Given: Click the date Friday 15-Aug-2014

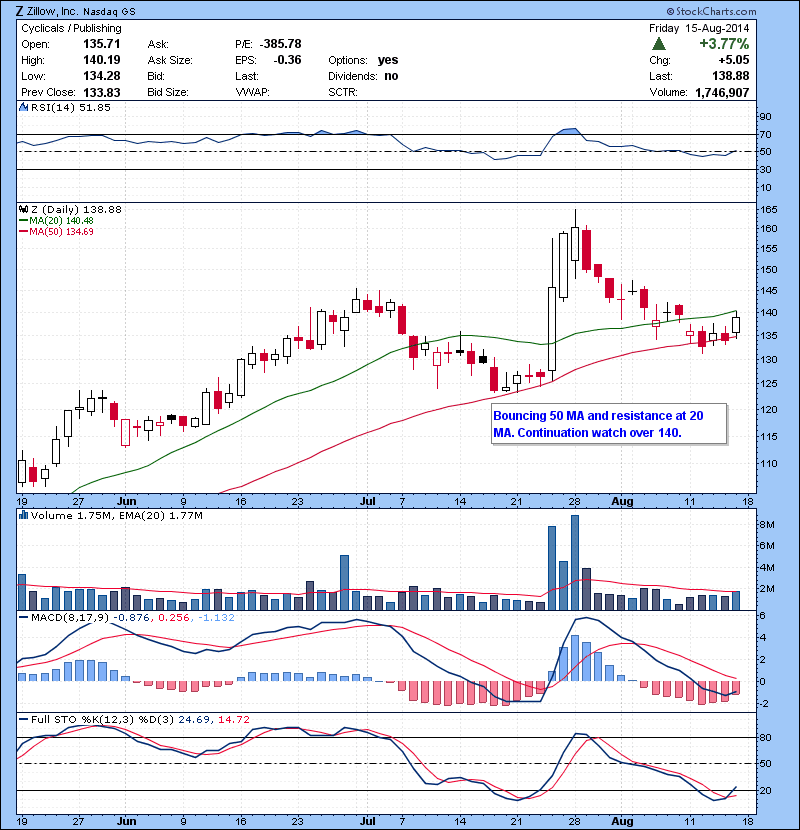Looking at the screenshot, I should click(x=699, y=28).
